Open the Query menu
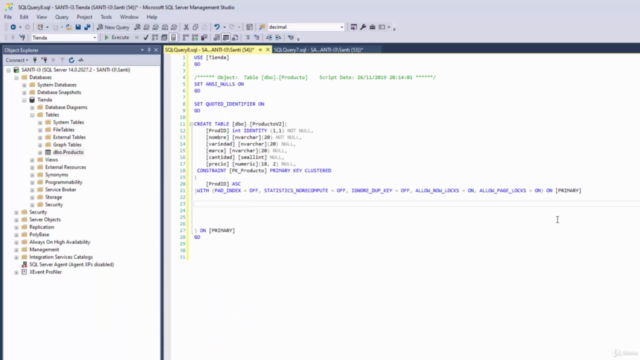Screen dimensions: 640x360 pyautogui.click(x=62, y=17)
